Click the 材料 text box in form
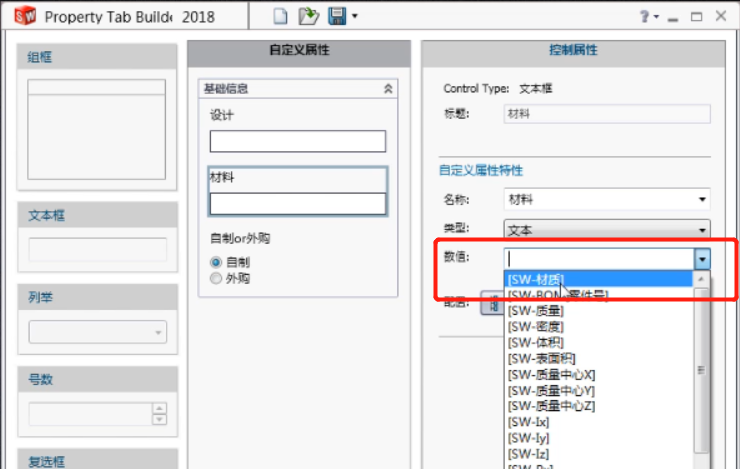Screen dimensions: 740x469 coord(297,204)
